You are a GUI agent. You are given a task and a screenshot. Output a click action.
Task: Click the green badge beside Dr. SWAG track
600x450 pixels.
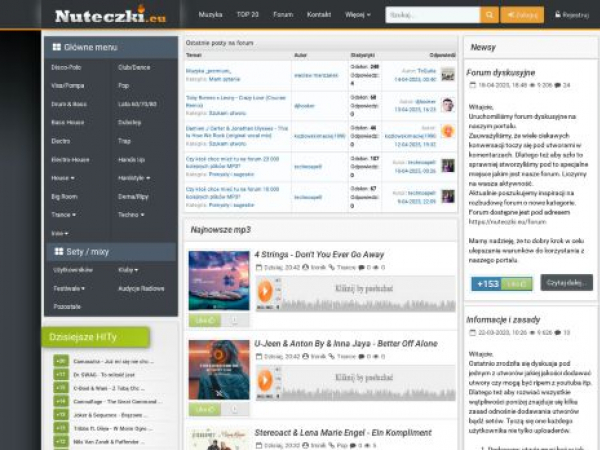tap(61, 374)
